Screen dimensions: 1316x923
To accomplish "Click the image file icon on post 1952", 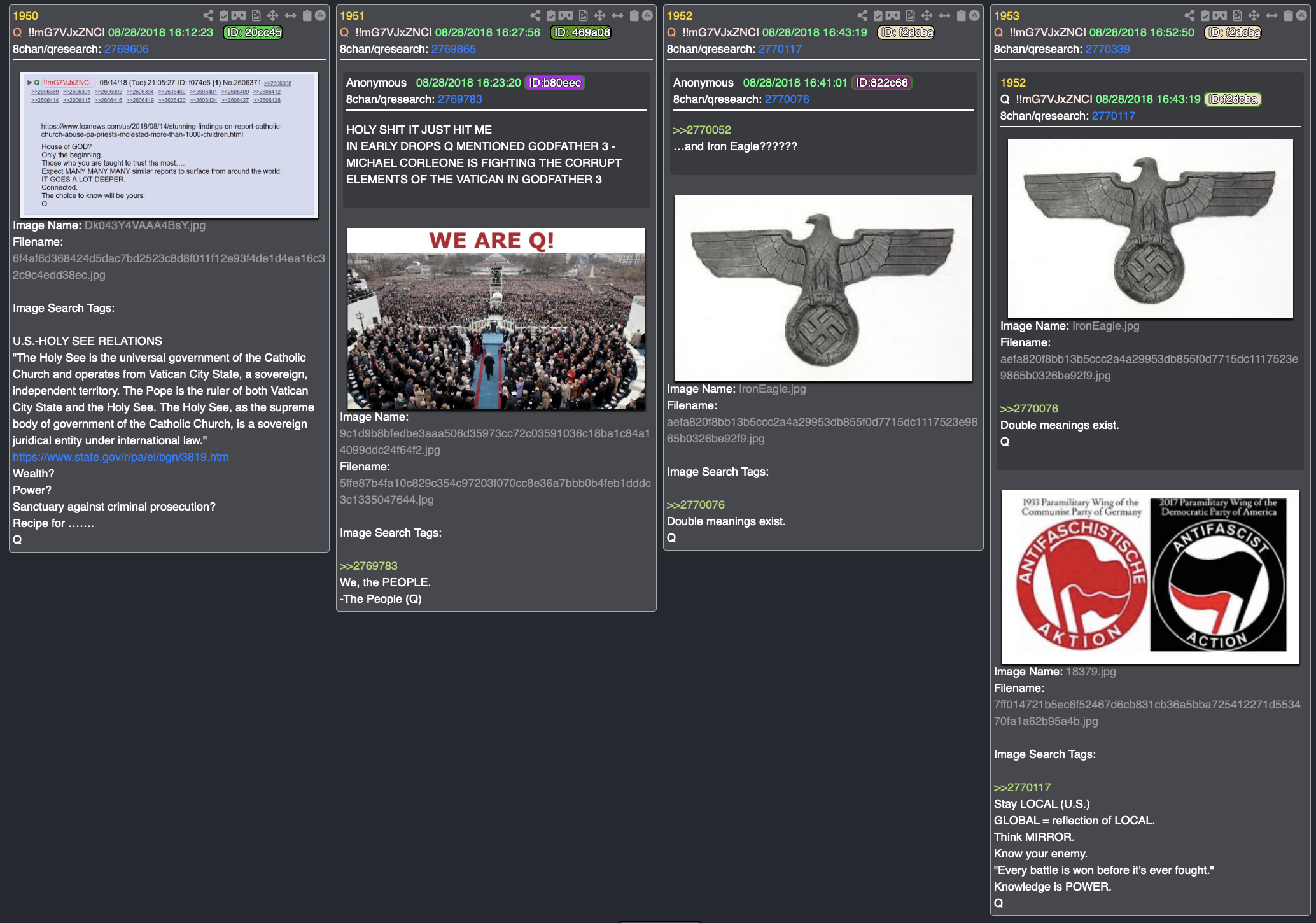I will pyautogui.click(x=910, y=15).
